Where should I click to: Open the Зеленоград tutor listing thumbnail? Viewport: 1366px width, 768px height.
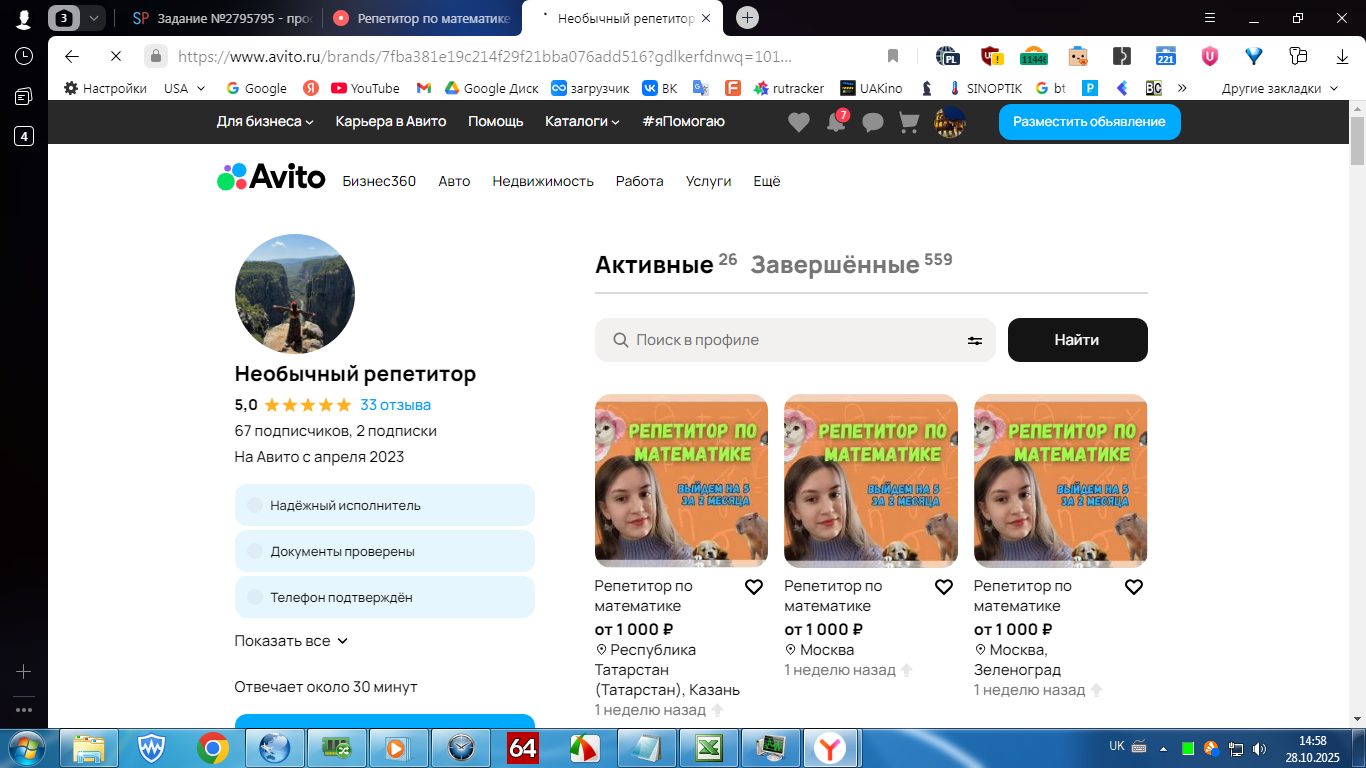1061,480
